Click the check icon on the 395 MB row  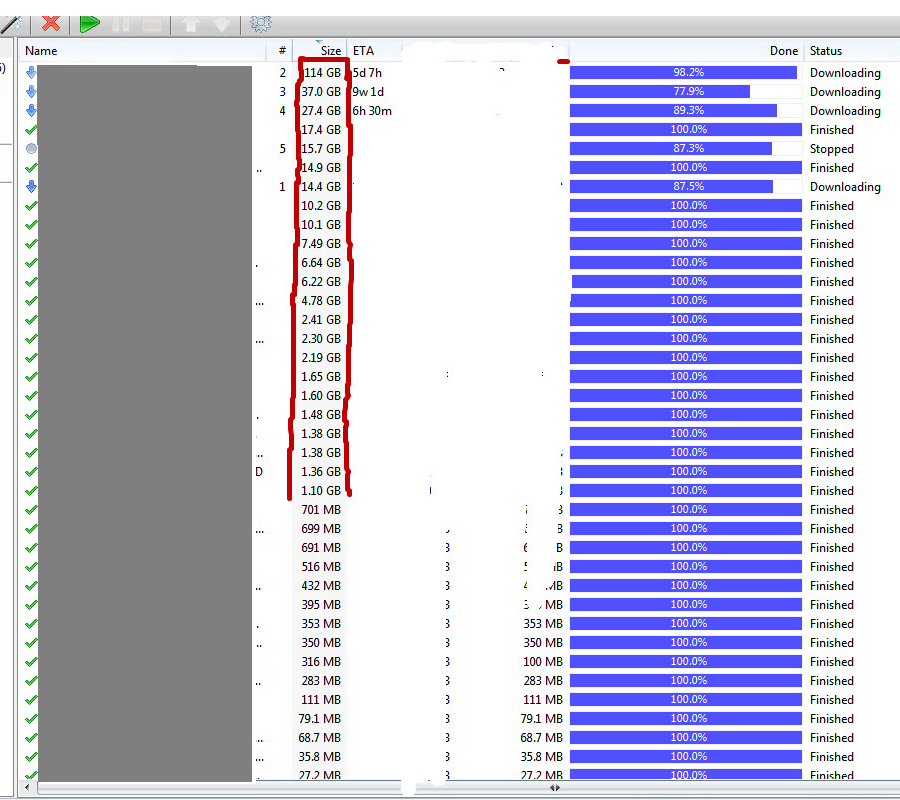tap(32, 604)
